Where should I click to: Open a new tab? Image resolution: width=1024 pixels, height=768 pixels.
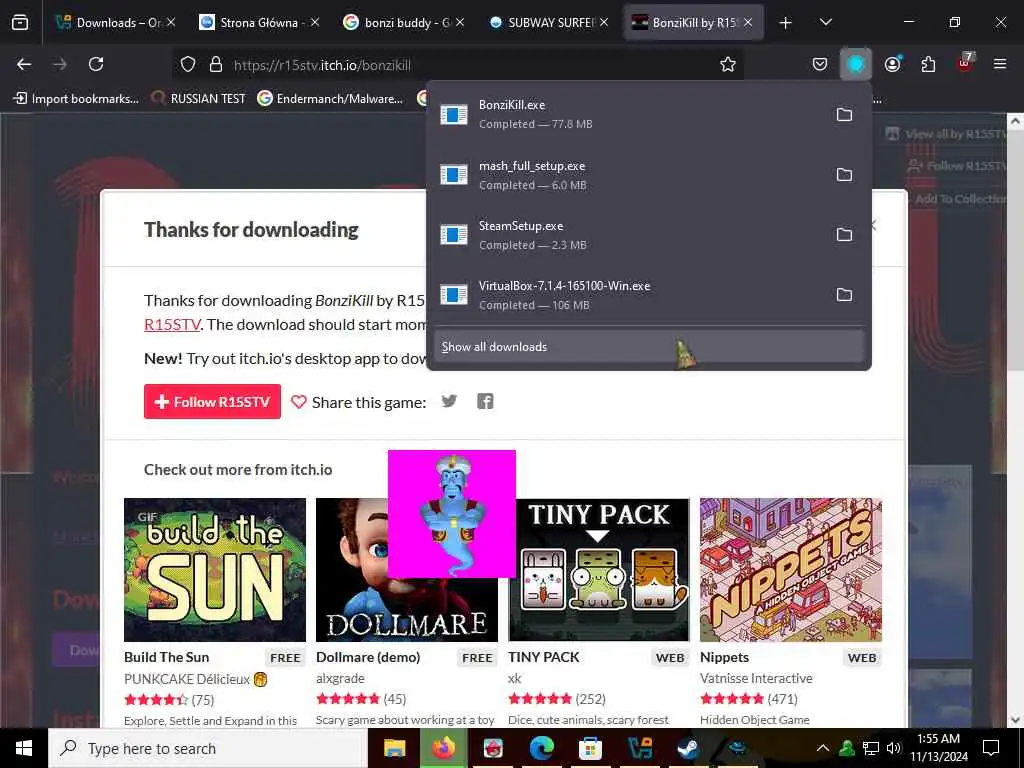[x=786, y=23]
